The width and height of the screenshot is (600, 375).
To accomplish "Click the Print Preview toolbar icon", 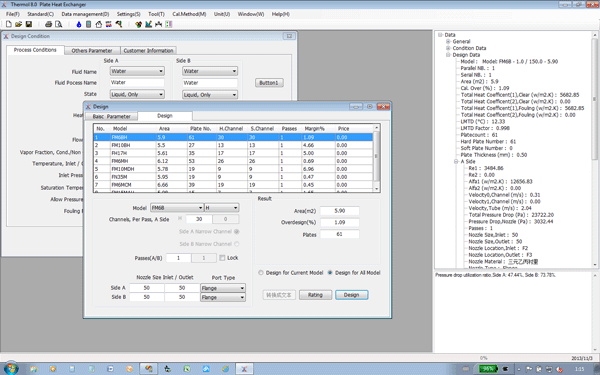I will coord(59,24).
